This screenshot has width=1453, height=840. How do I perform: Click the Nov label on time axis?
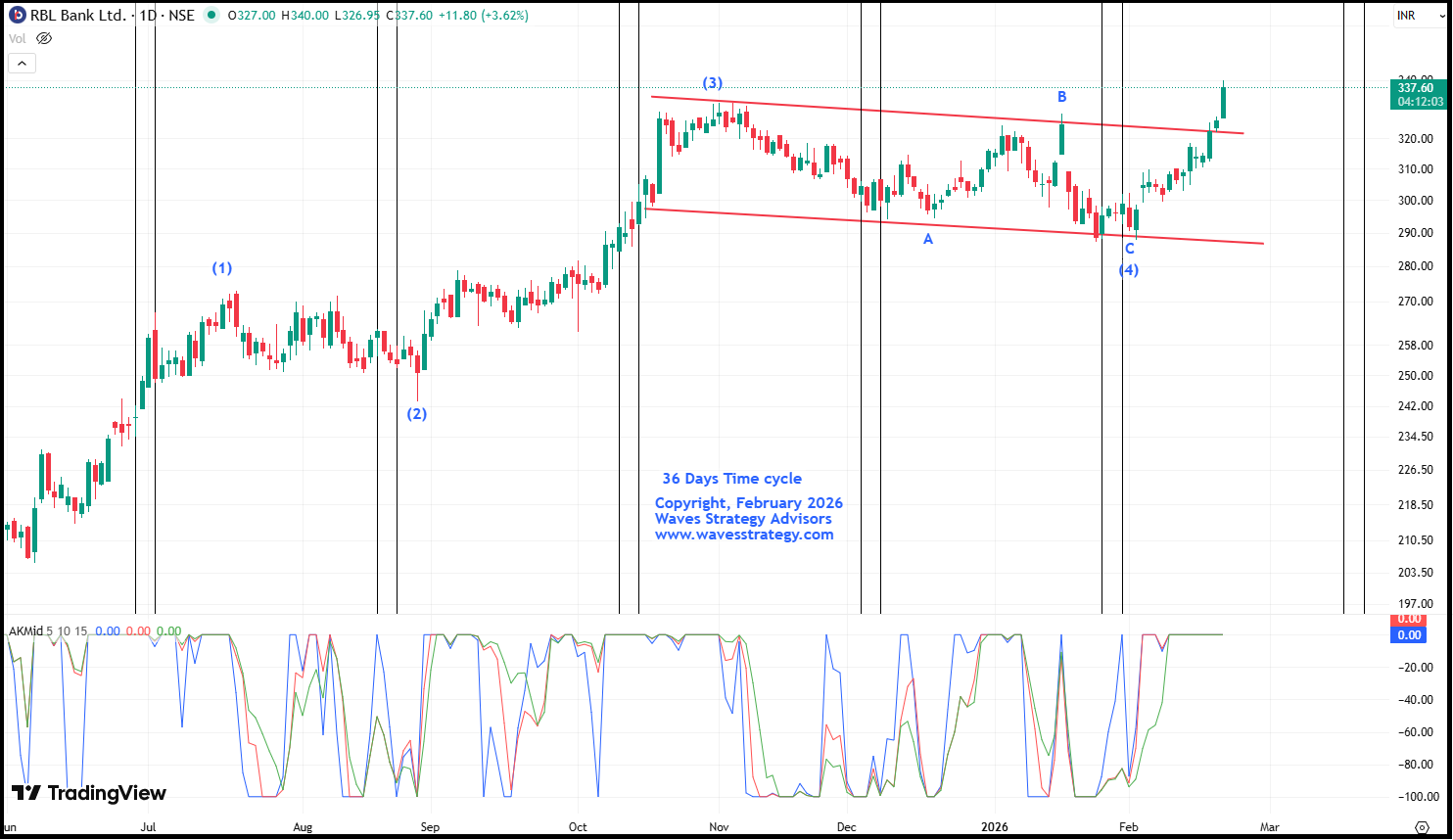point(720,827)
